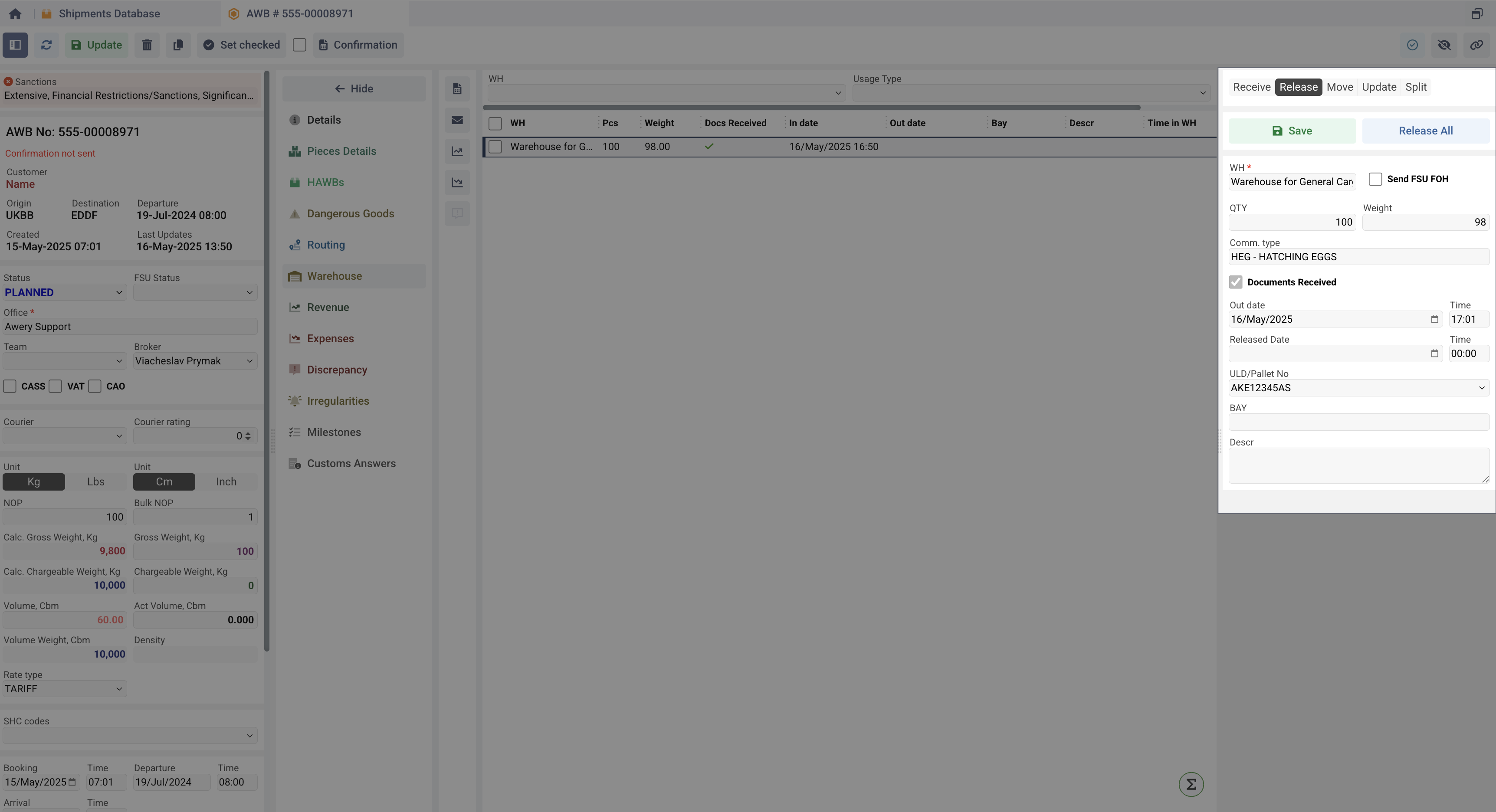The width and height of the screenshot is (1496, 812).
Task: Click the envelope mail icon
Action: click(x=457, y=120)
